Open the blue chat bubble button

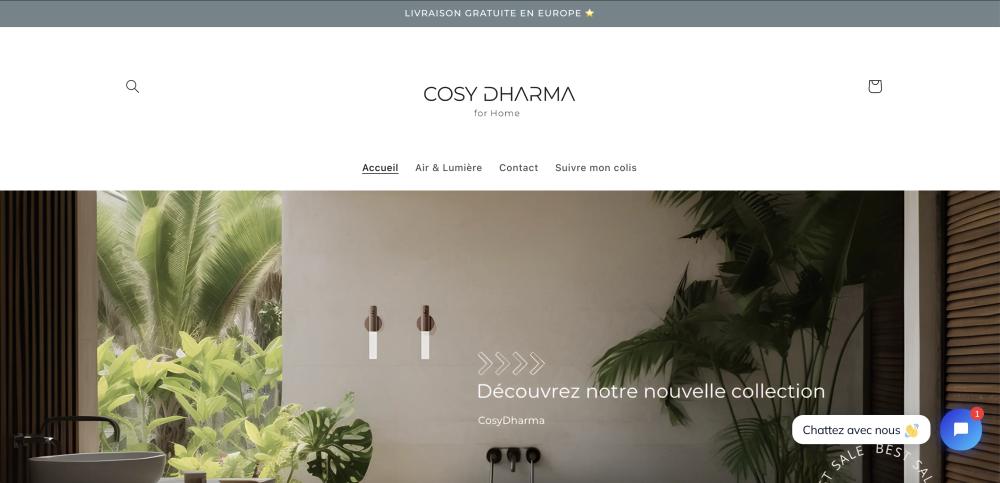click(960, 430)
